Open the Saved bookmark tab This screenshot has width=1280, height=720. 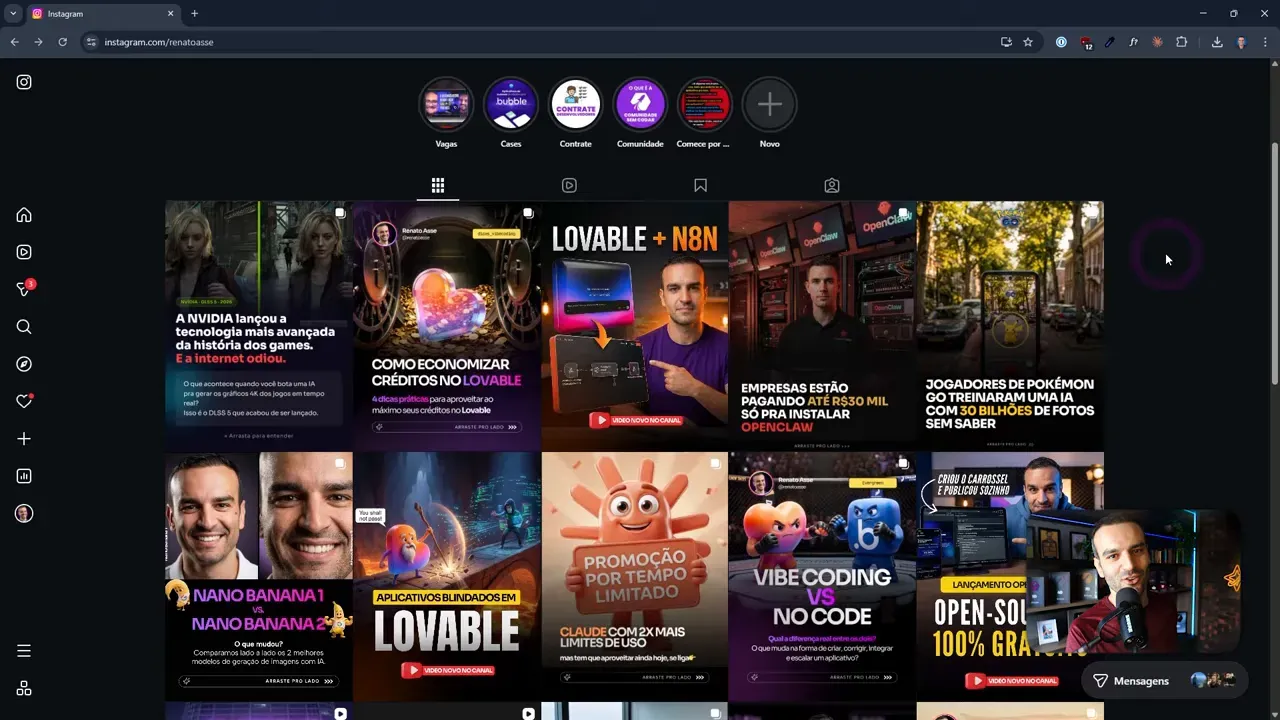click(700, 185)
